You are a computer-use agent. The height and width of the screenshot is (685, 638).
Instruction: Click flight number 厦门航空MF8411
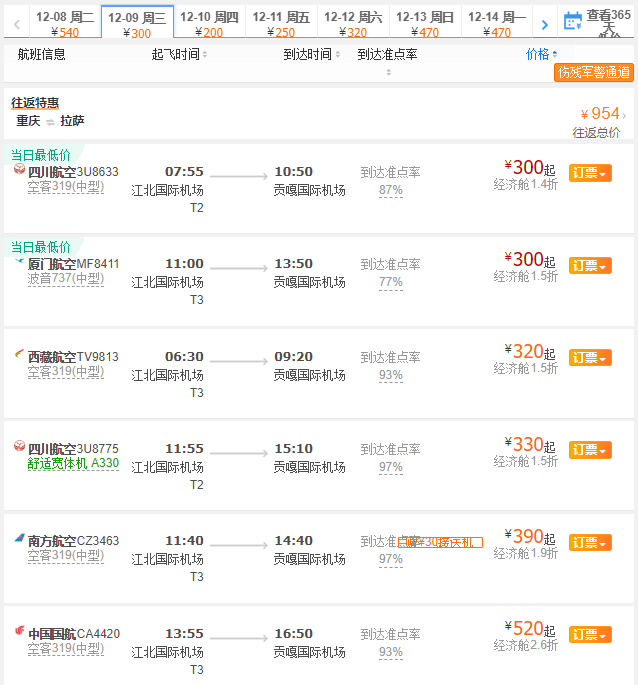point(73,264)
